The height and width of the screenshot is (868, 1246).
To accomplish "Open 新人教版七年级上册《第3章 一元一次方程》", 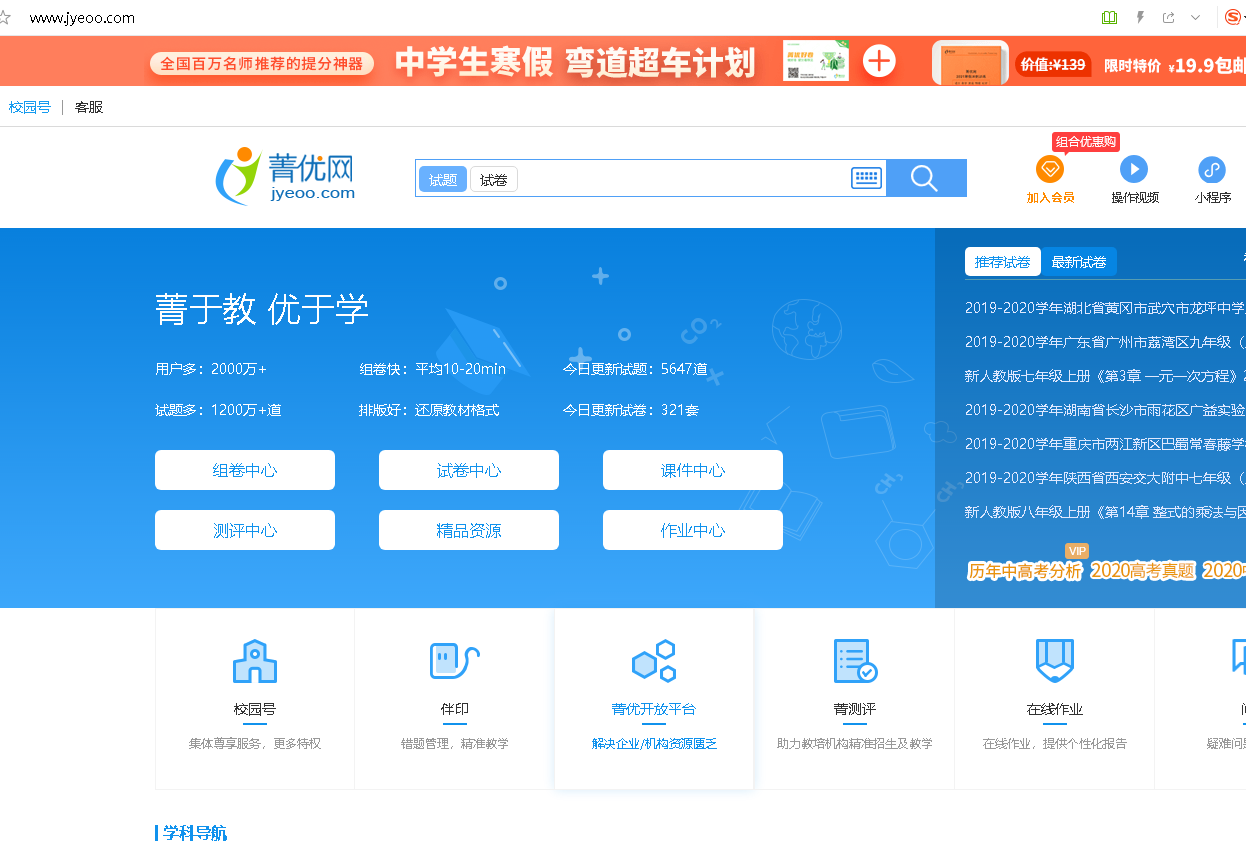I will tap(1105, 376).
